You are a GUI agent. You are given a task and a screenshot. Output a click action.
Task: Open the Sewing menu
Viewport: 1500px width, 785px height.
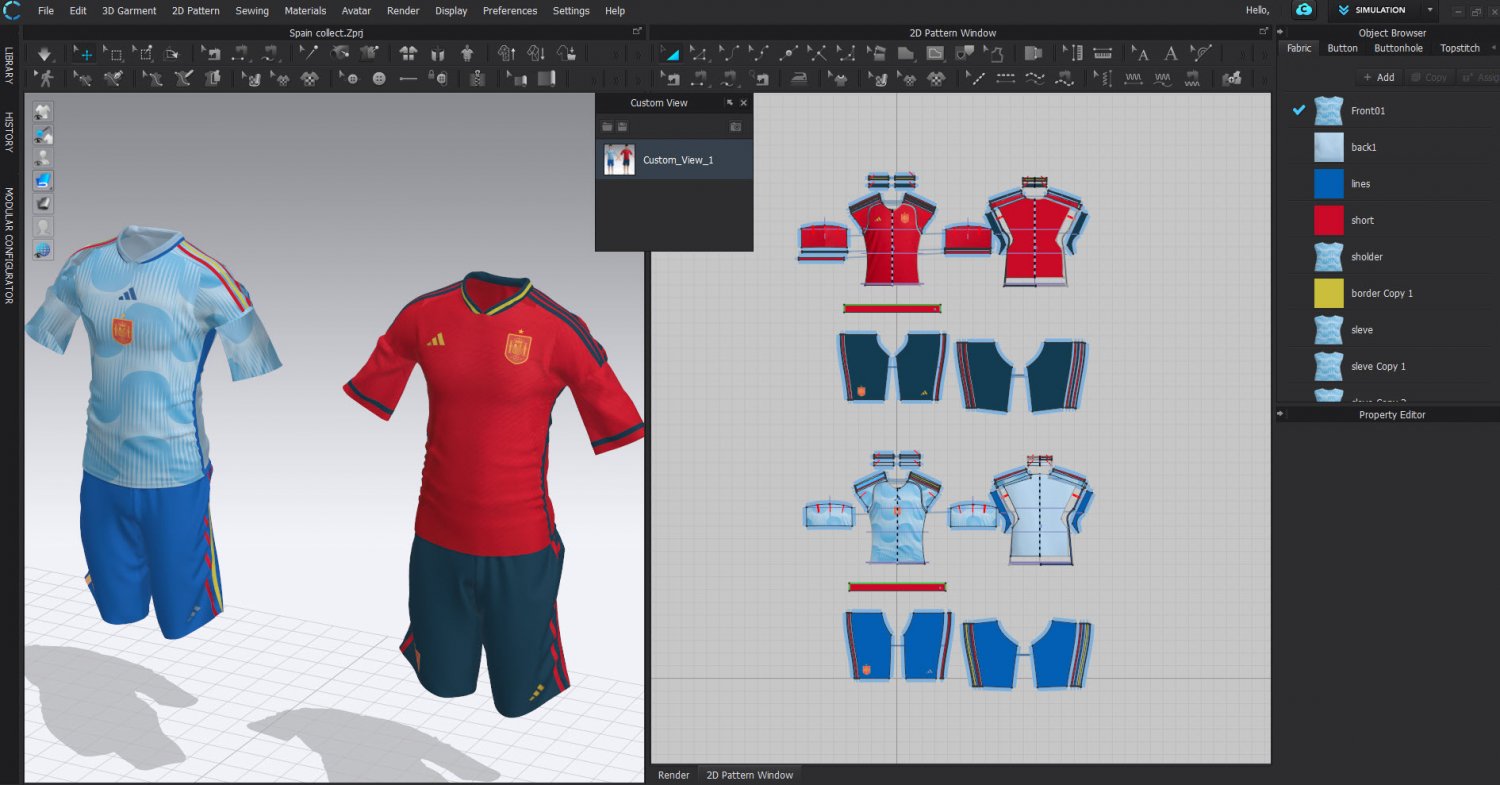pos(252,11)
